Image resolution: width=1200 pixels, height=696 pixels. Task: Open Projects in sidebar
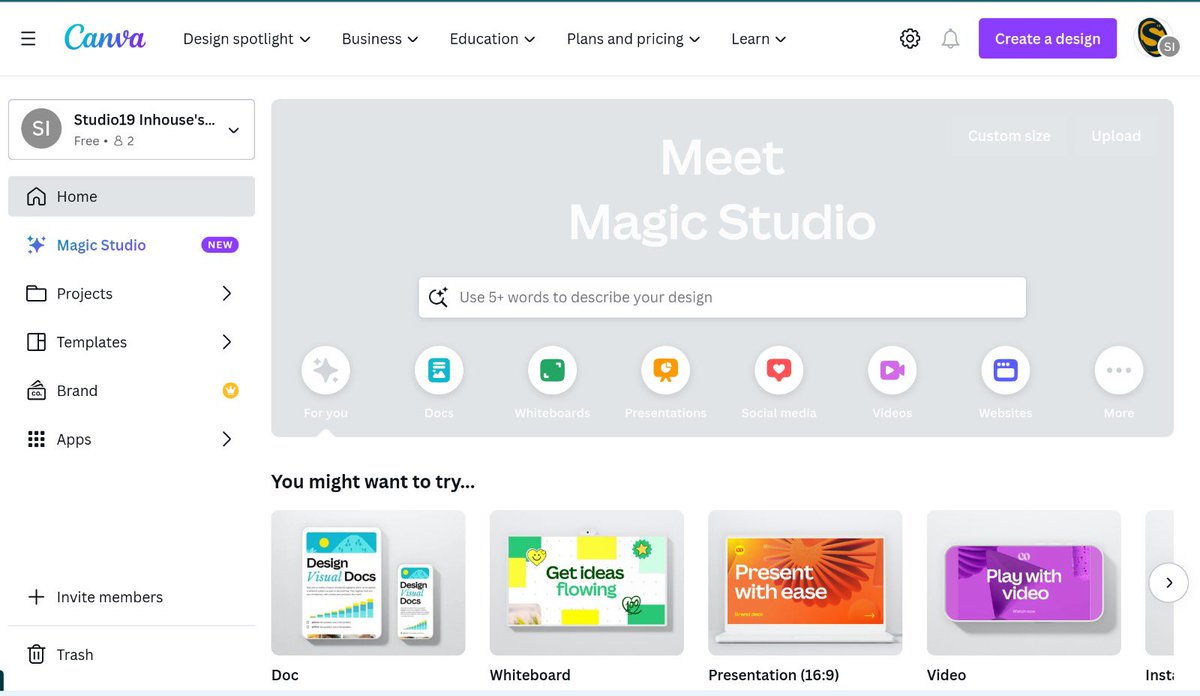point(131,293)
